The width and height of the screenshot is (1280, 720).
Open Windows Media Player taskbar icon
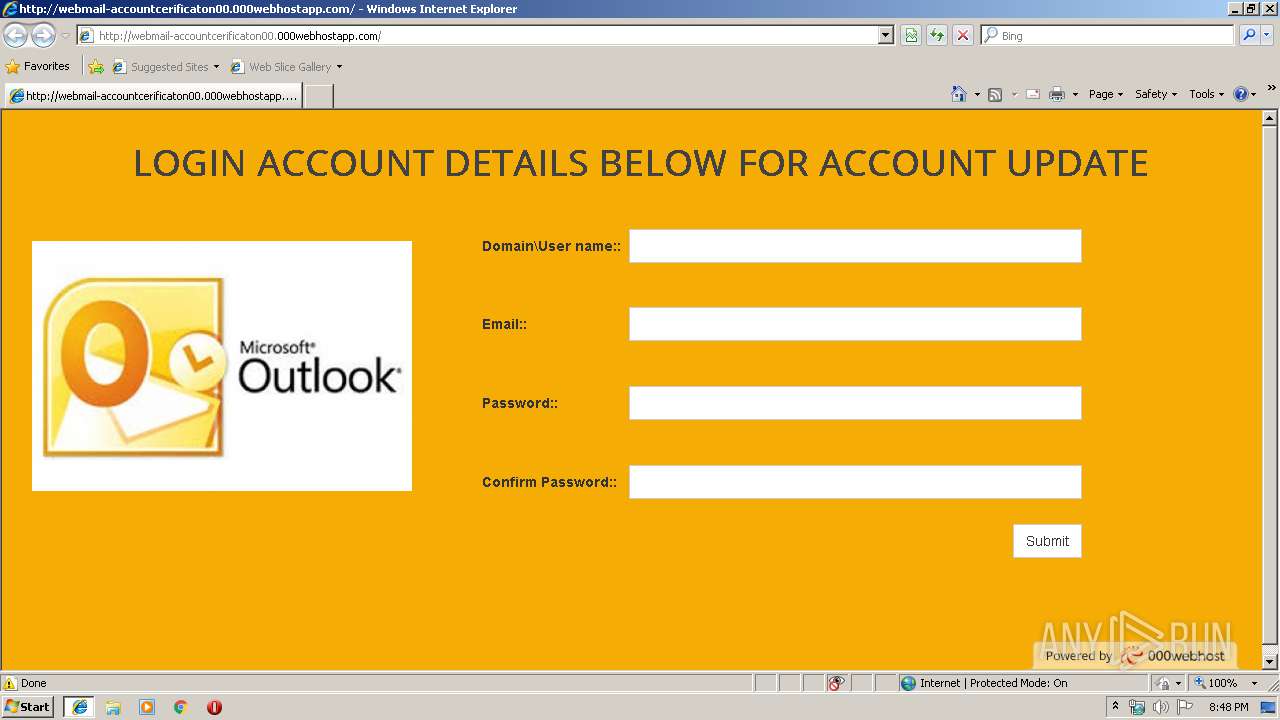pyautogui.click(x=147, y=707)
